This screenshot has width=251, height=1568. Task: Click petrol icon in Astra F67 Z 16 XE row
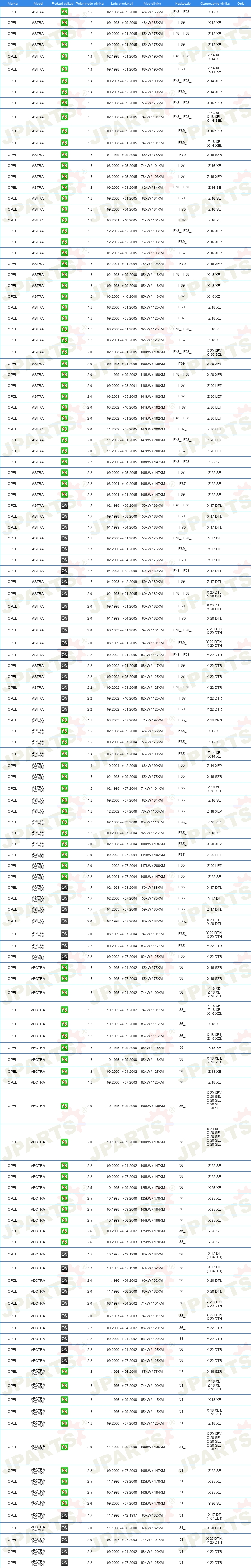[64, 220]
